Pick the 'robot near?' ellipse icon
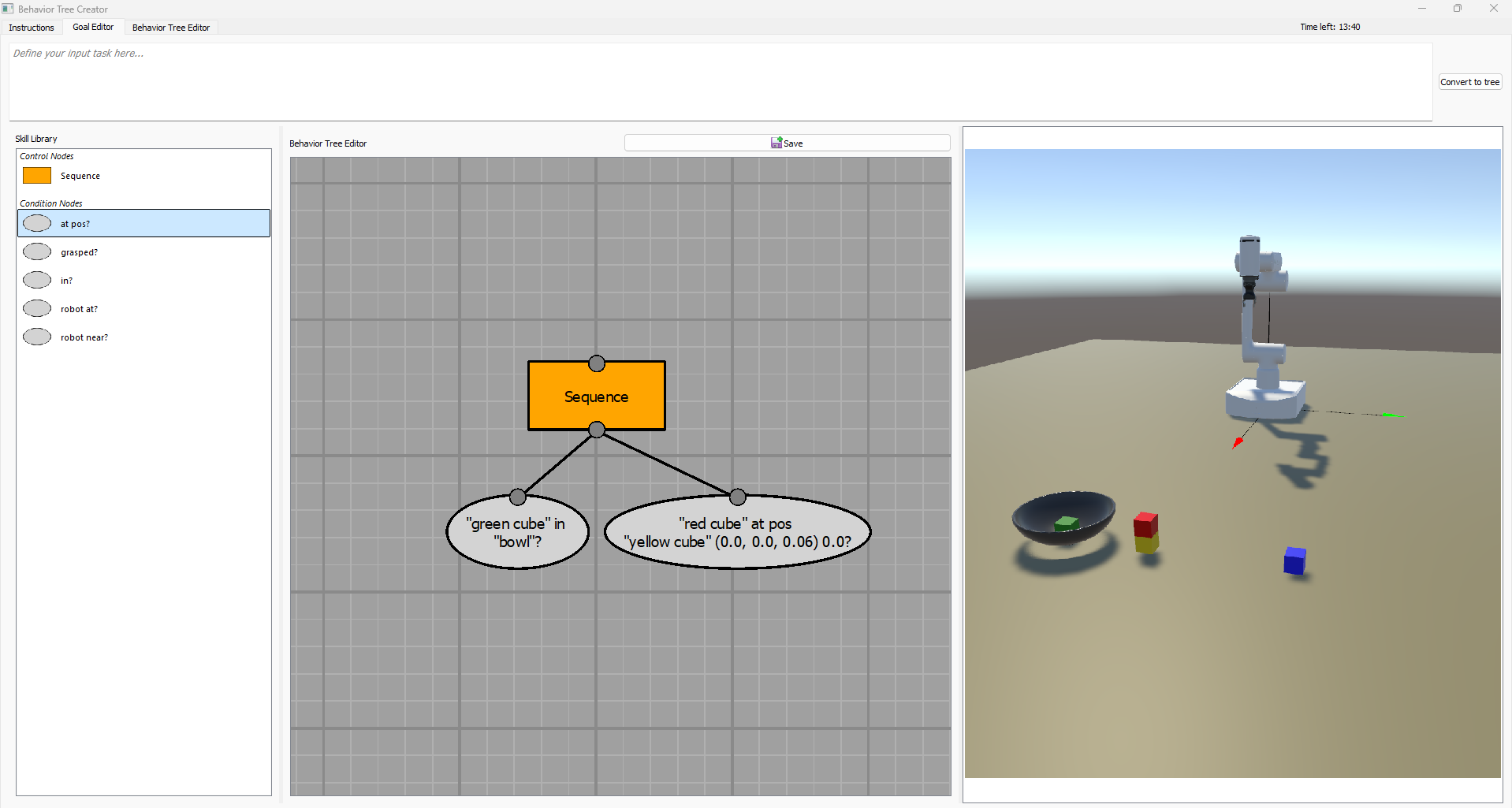This screenshot has height=808, width=1512. coord(37,337)
